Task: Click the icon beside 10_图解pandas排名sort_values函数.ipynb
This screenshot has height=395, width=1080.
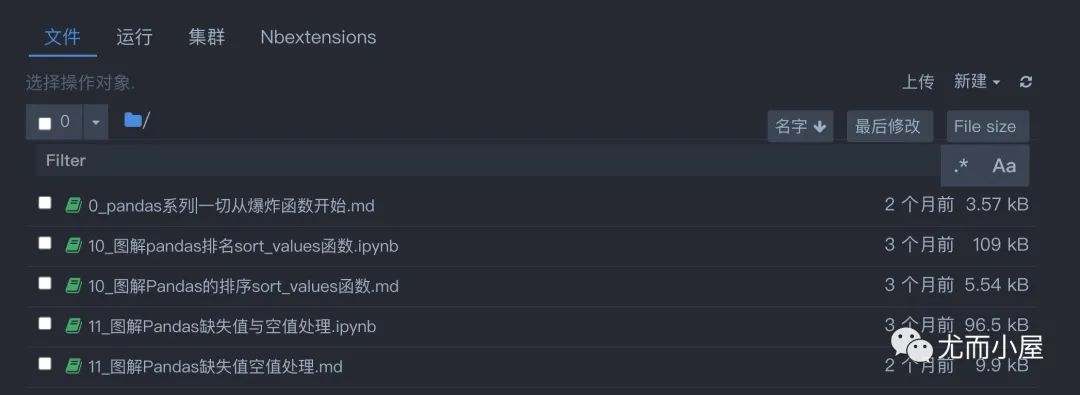Action: point(73,245)
